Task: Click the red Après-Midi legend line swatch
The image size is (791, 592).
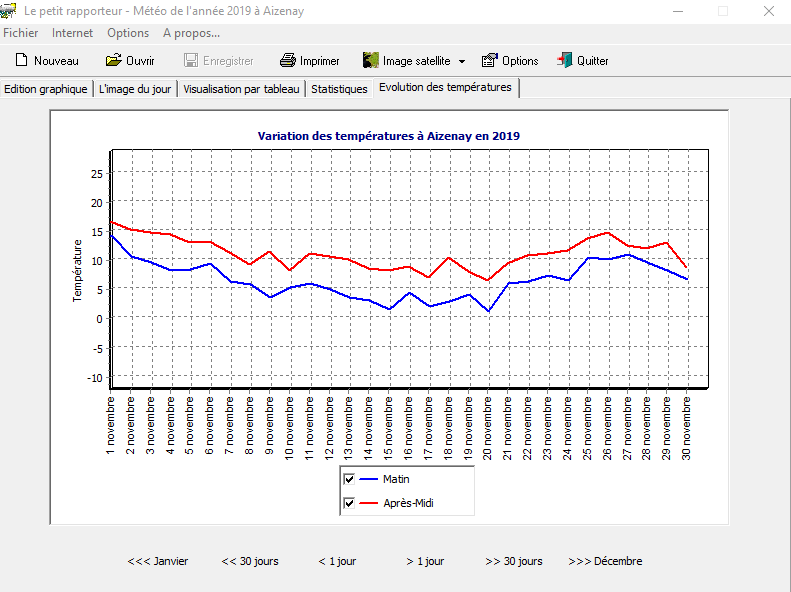Action: pos(368,503)
